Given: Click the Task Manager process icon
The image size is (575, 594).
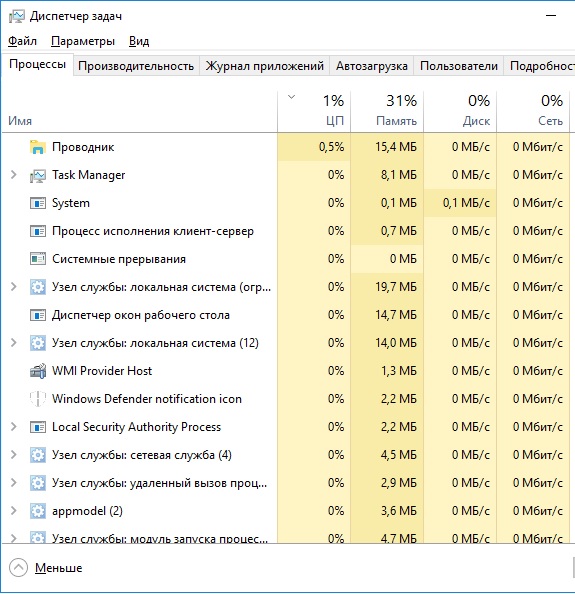Looking at the screenshot, I should point(38,175).
